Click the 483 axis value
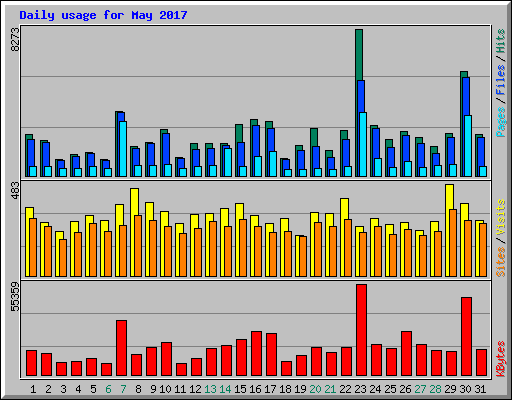The height and width of the screenshot is (400, 512). (x=15, y=191)
